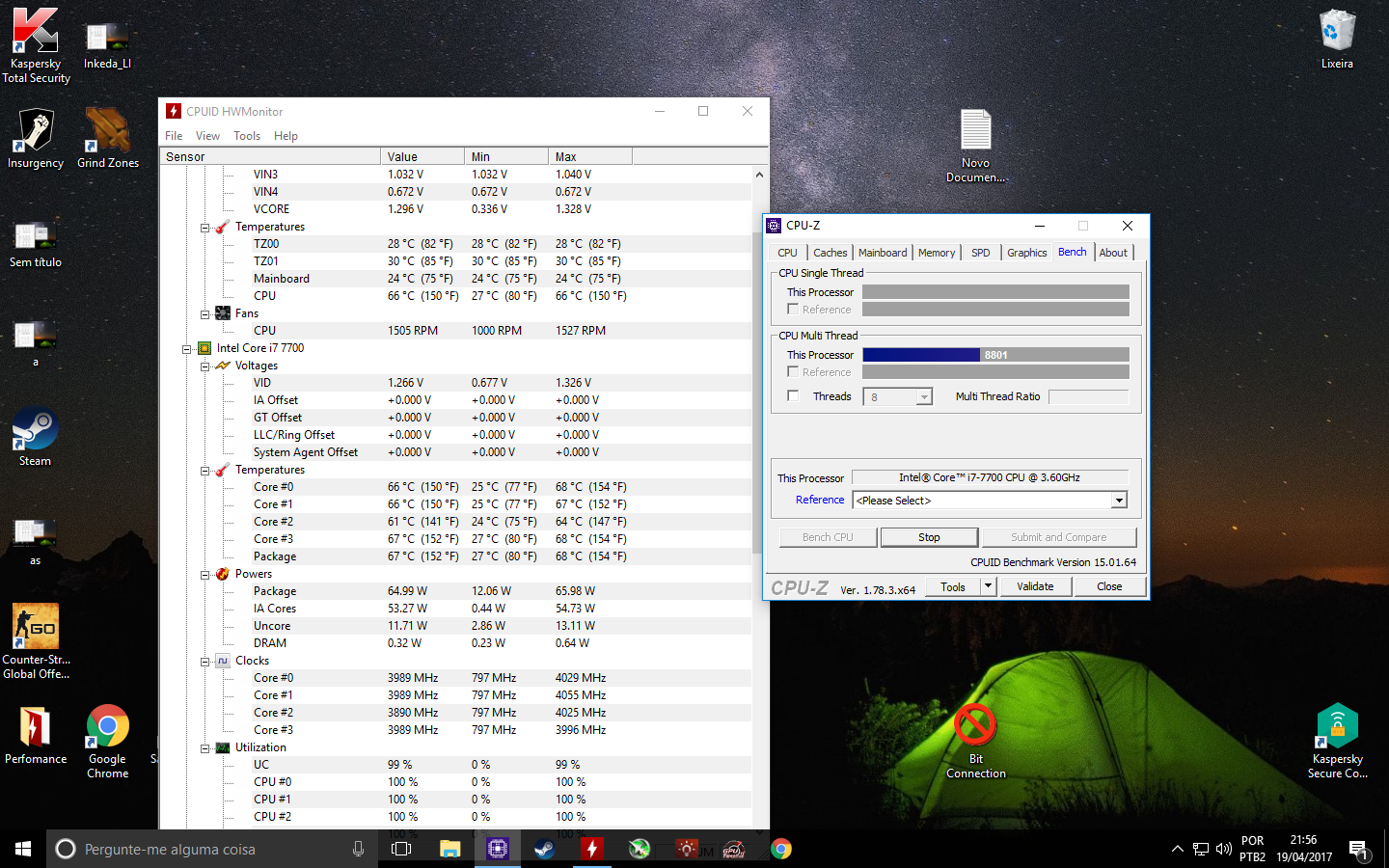Switch to the Mainboard tab

point(883,253)
